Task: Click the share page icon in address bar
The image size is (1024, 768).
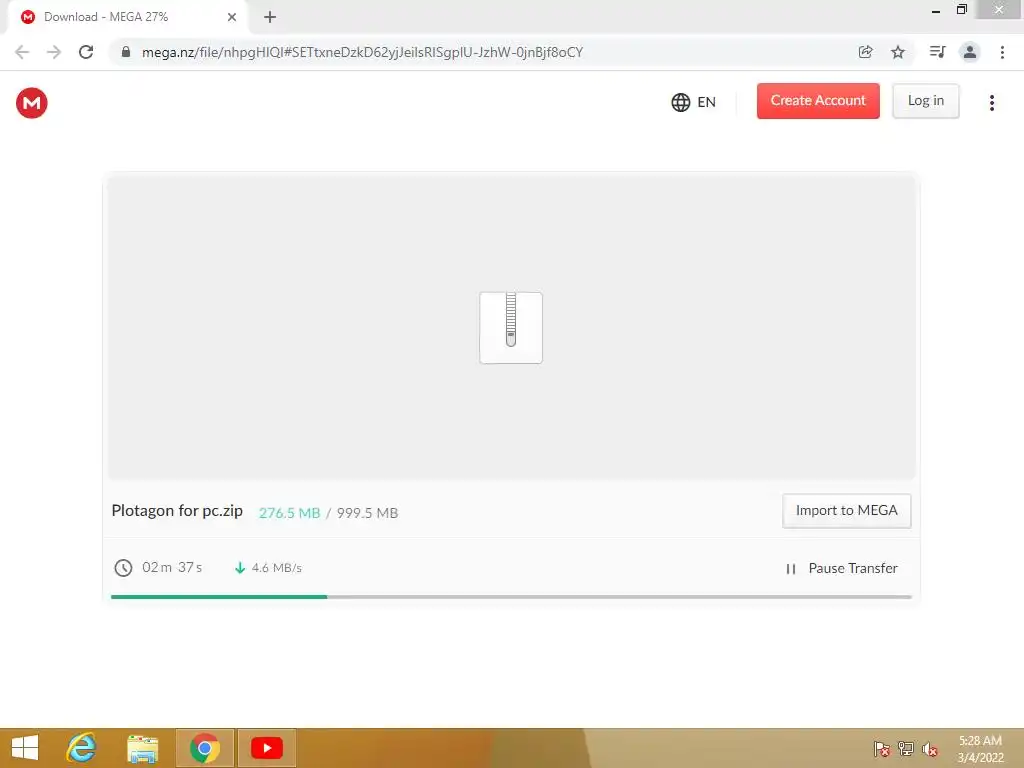Action: 865,52
